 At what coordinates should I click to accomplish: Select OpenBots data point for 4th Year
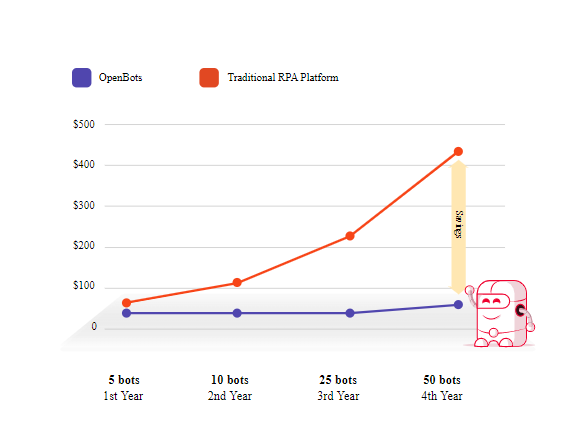pyautogui.click(x=458, y=304)
